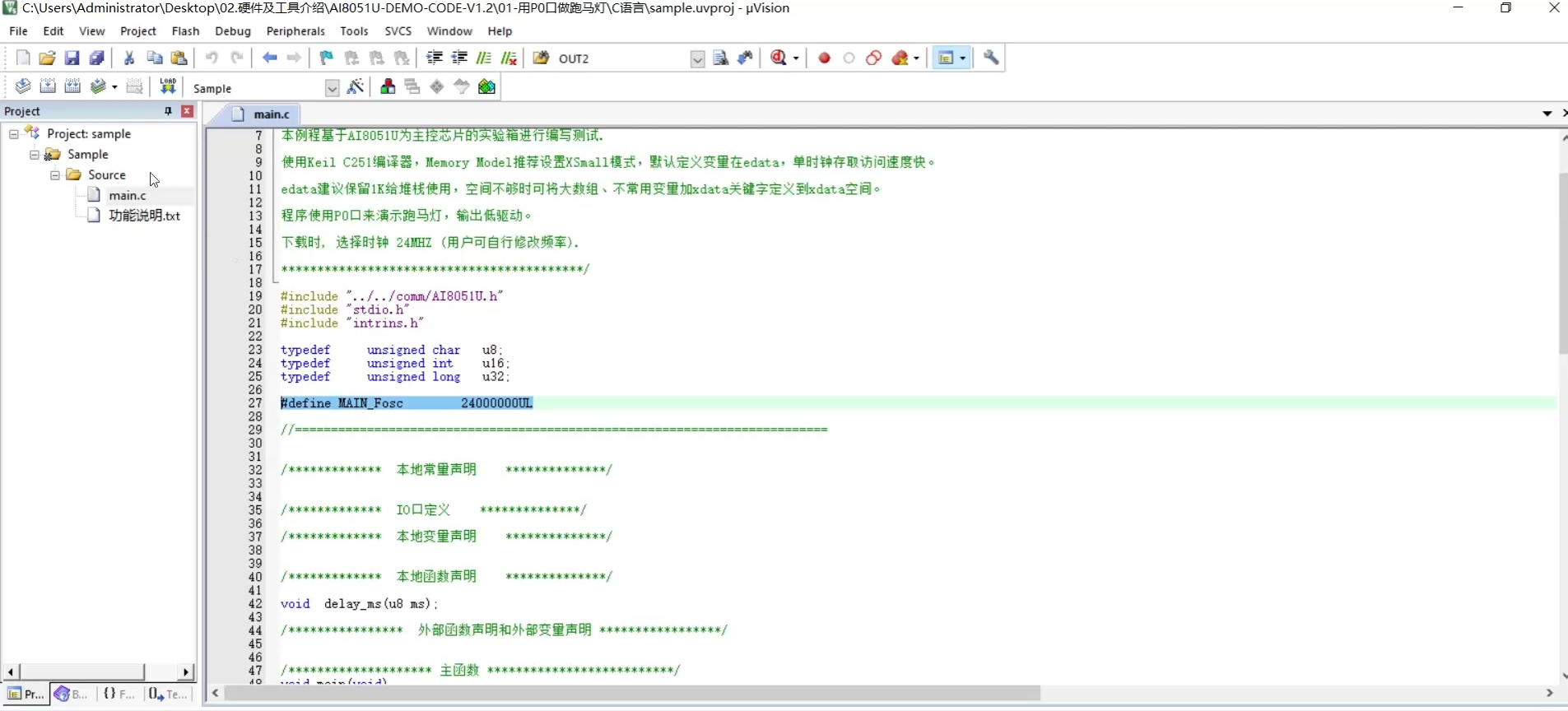Close the Project panel

pyautogui.click(x=187, y=111)
